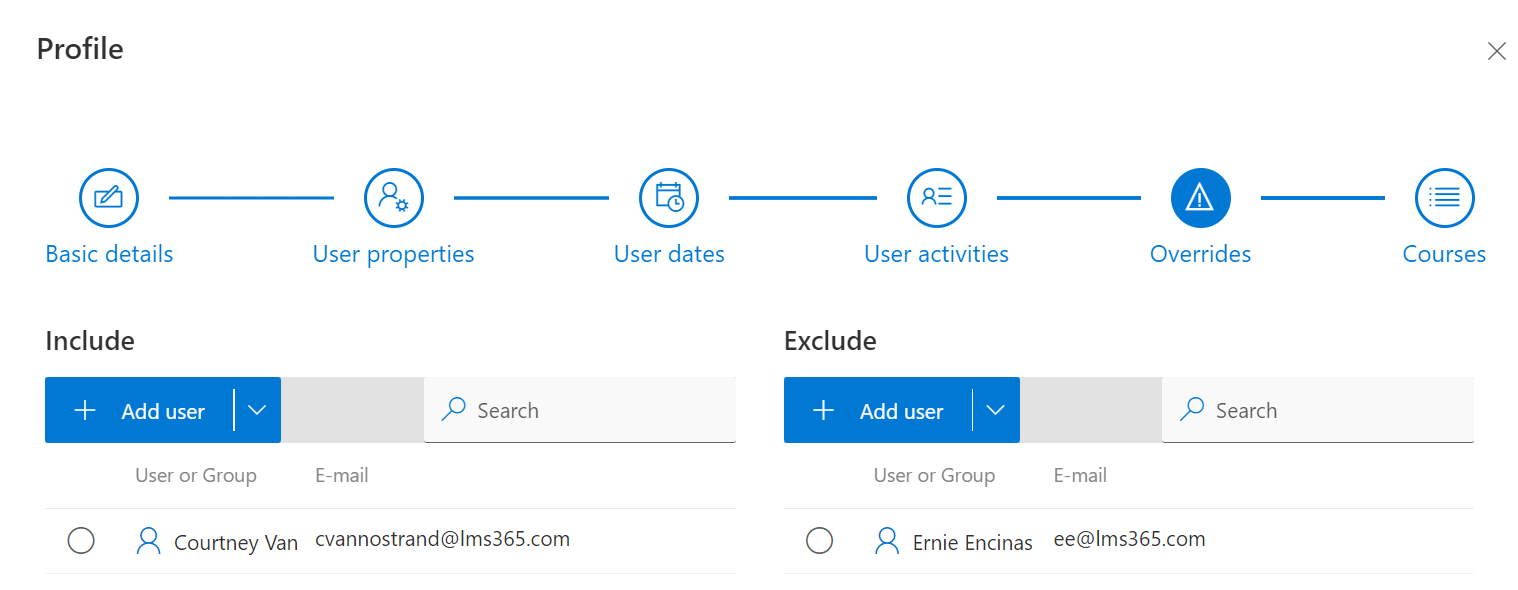This screenshot has height=590, width=1518.
Task: Select the radio button next to Courtney Van
Action: click(81, 540)
